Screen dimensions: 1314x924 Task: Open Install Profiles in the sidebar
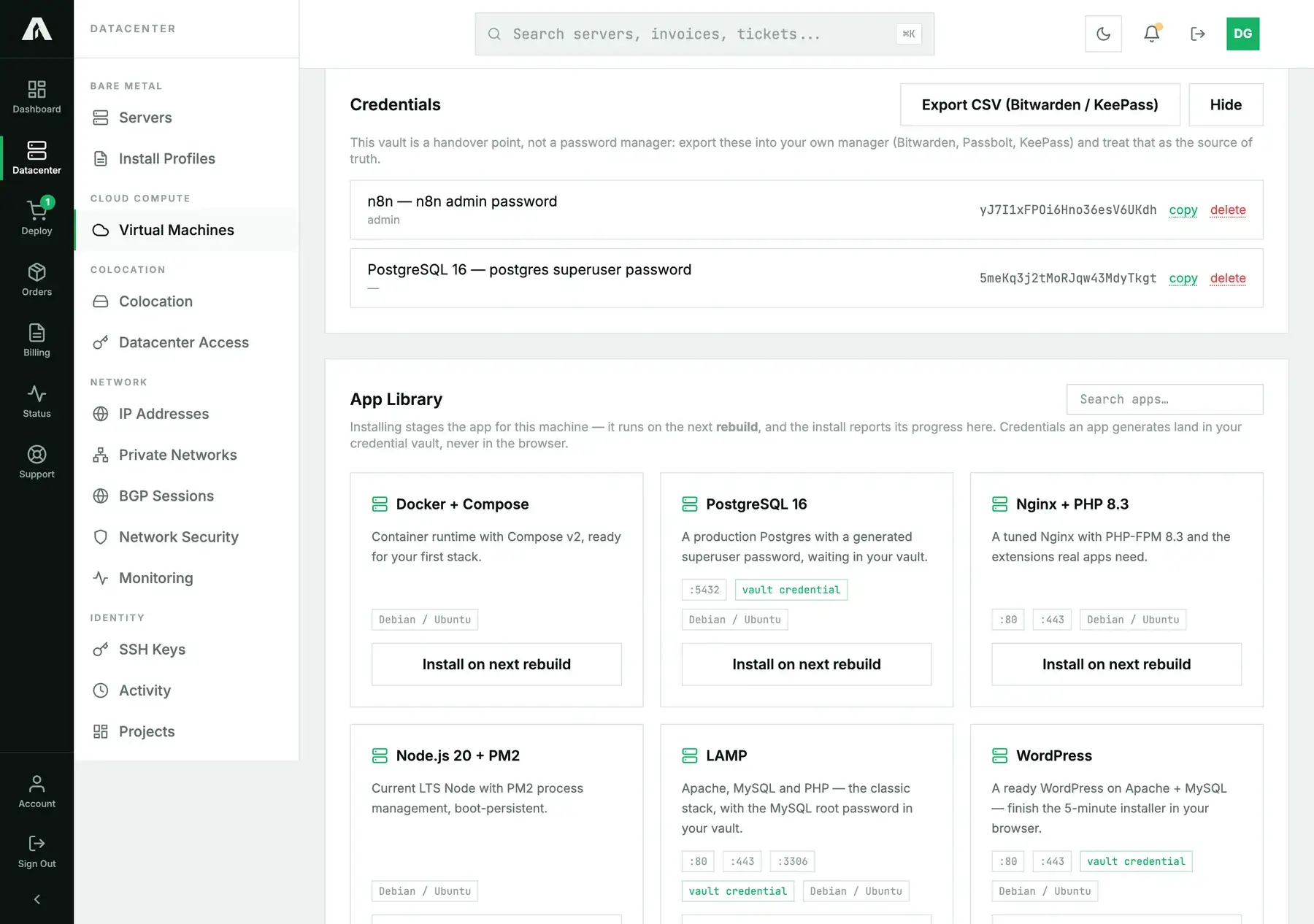[x=186, y=158]
